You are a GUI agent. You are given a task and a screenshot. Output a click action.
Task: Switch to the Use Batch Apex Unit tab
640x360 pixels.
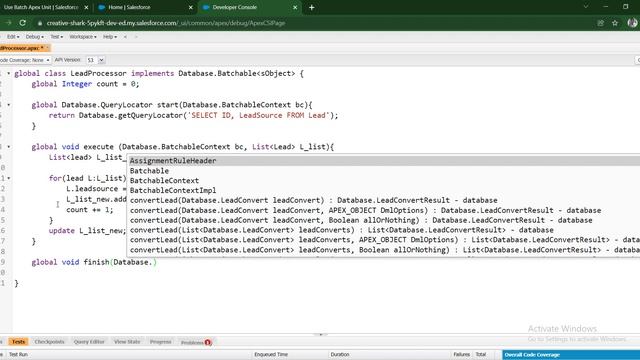coord(42,7)
